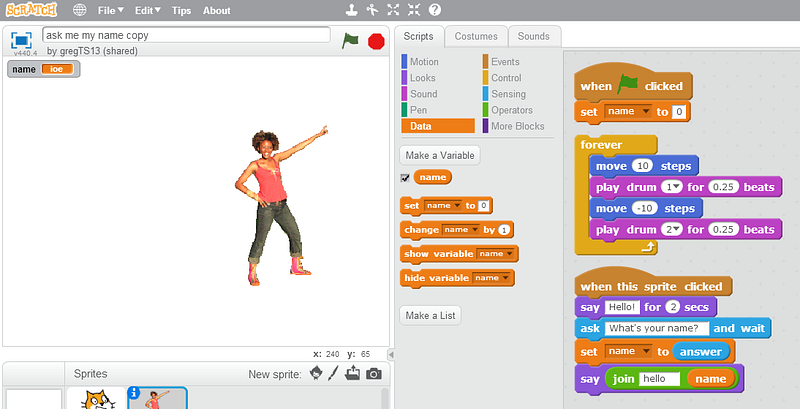This screenshot has width=800, height=409.
Task: Open drum 1 dropdown in script
Action: point(671,187)
